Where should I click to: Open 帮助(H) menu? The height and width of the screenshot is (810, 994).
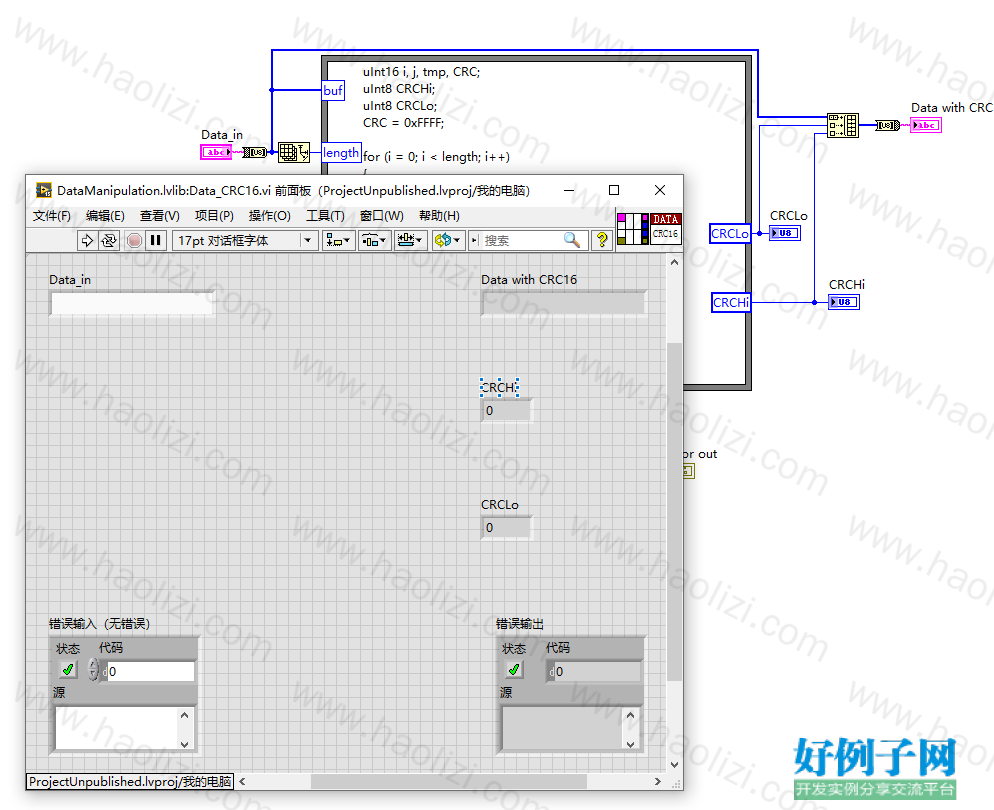(439, 215)
